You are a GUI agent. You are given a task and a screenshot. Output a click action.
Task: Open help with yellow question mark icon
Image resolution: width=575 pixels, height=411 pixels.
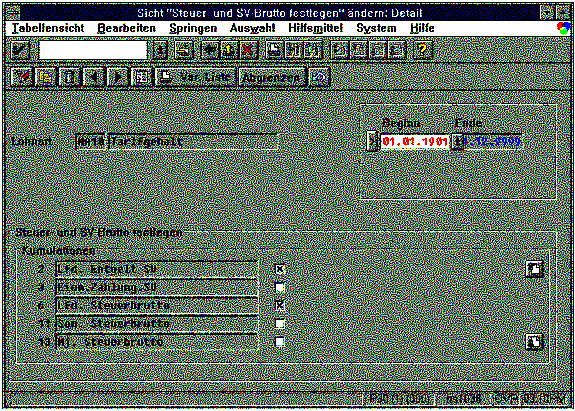422,50
